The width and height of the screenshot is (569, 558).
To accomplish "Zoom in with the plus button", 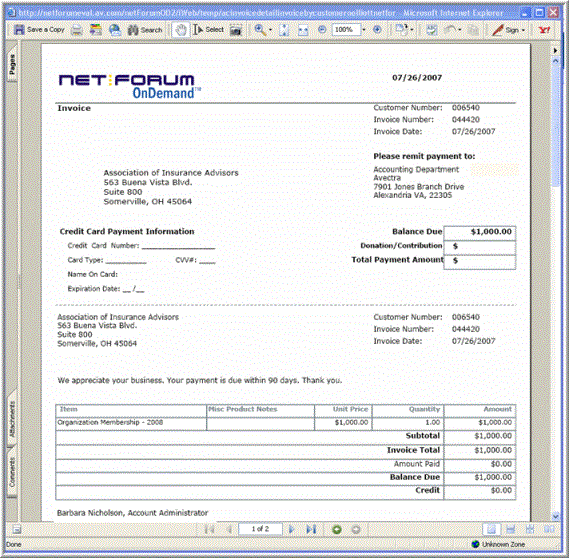I will (377, 30).
